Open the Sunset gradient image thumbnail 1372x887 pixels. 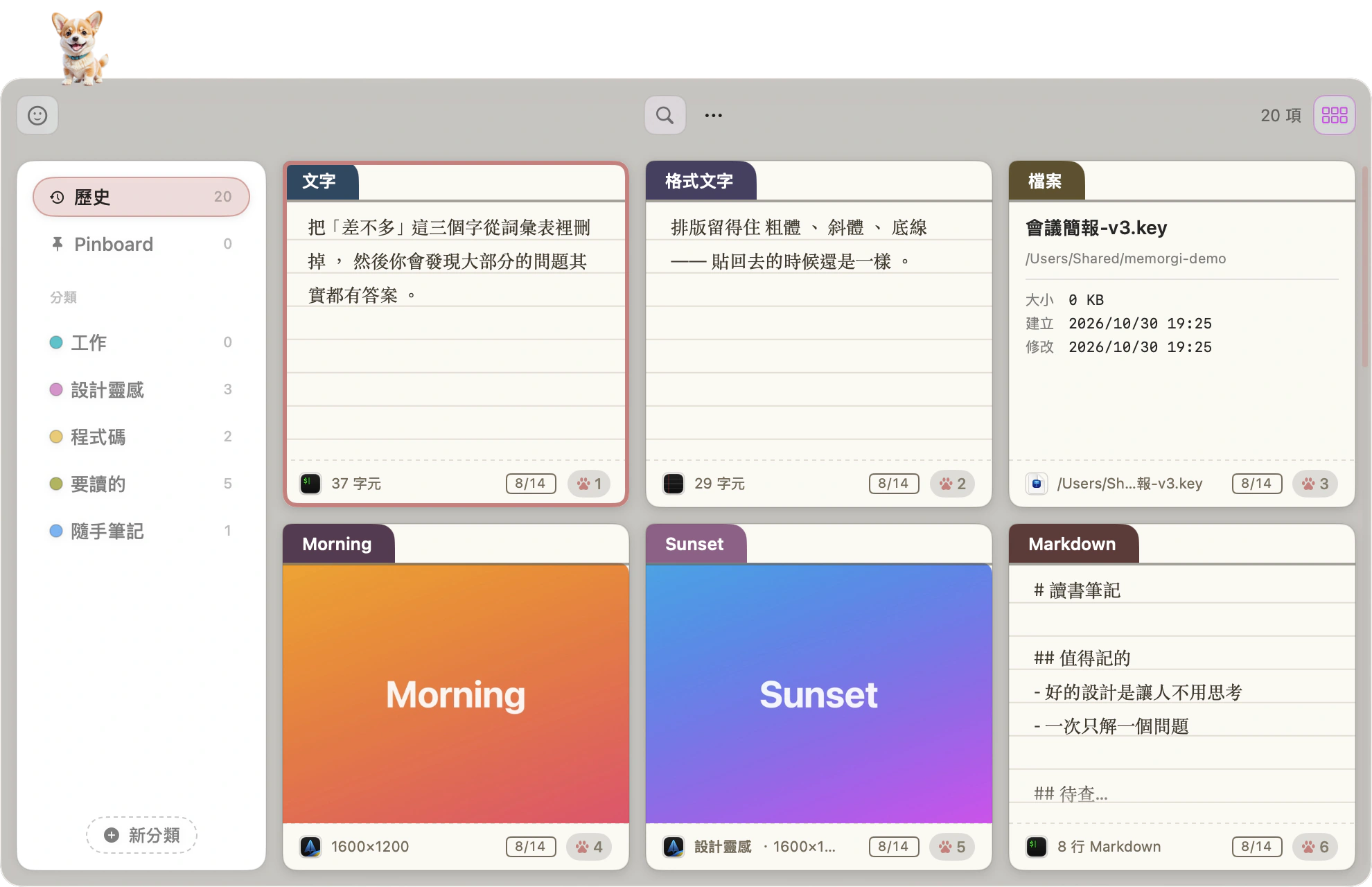[x=819, y=694]
